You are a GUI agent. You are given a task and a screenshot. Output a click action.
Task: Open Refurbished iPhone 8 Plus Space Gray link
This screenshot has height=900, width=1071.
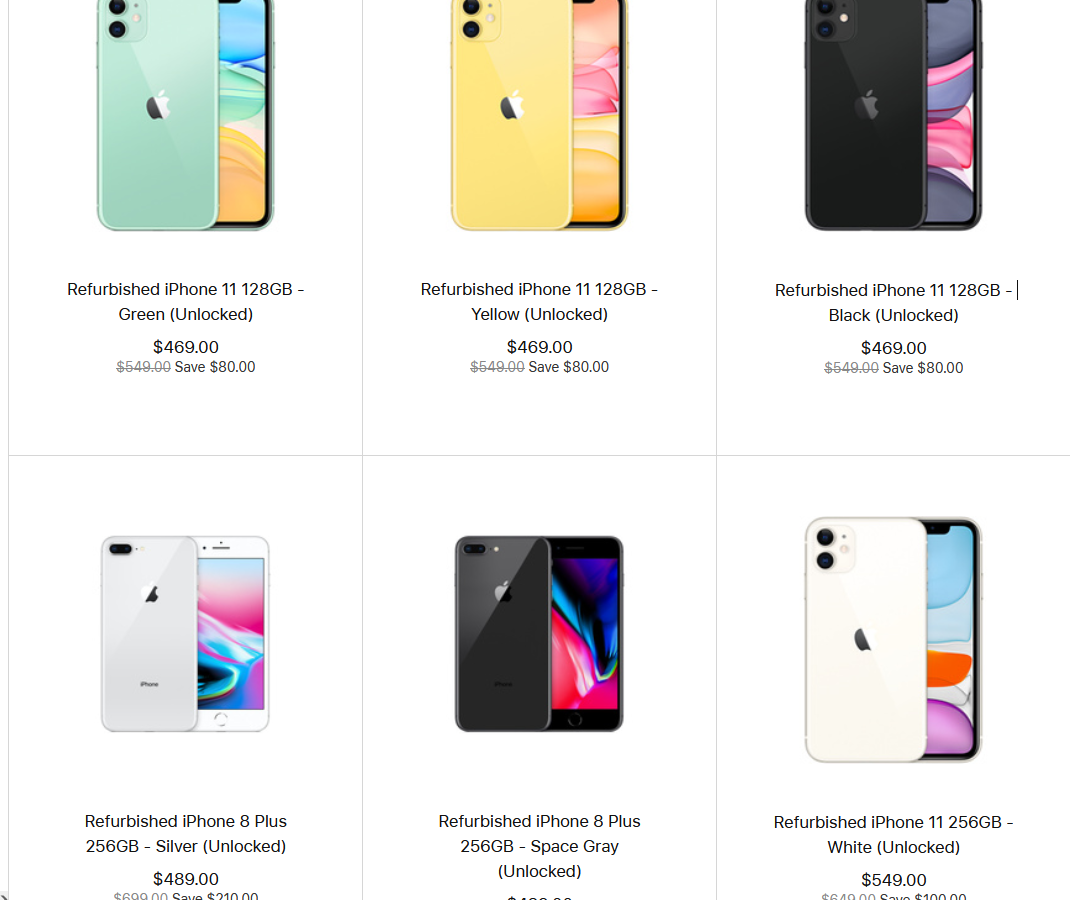540,846
